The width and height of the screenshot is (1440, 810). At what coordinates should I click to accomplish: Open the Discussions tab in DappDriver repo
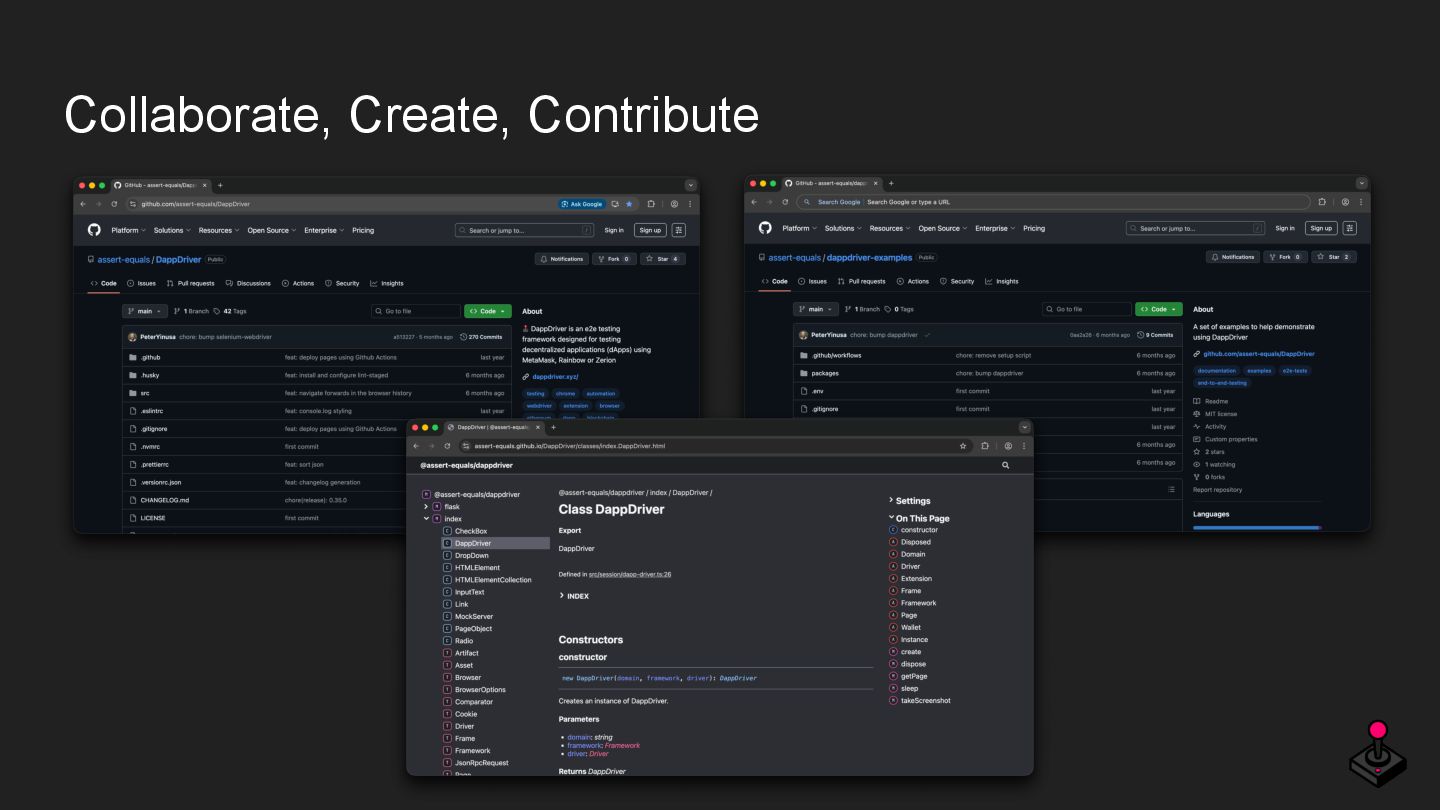point(248,283)
